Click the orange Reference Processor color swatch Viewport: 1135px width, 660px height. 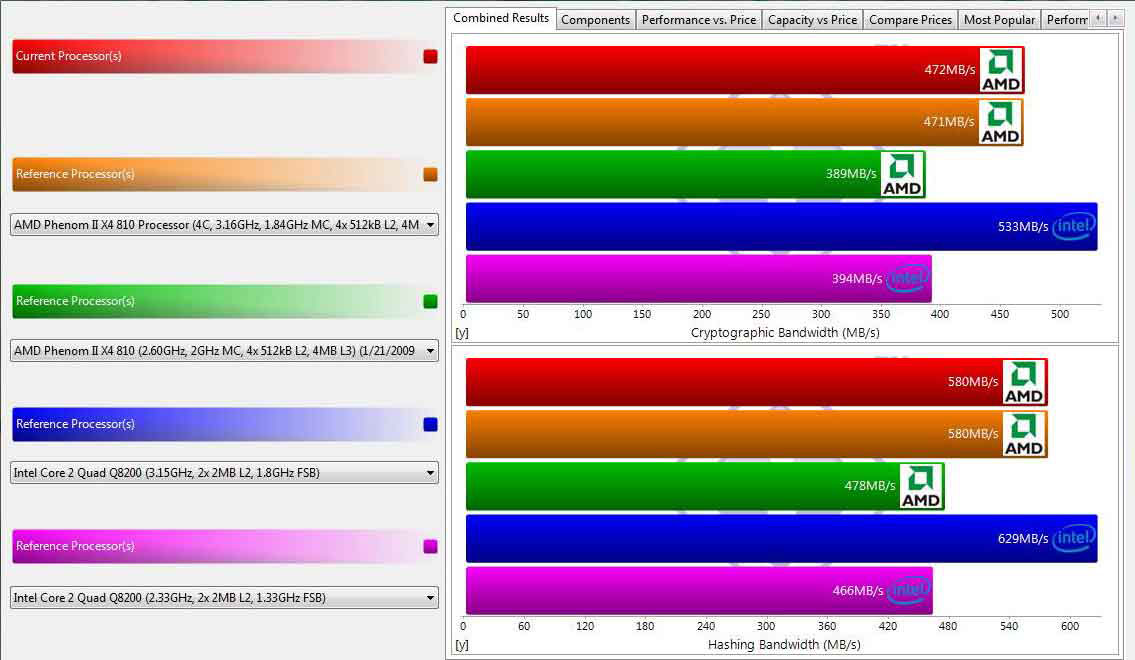[x=430, y=174]
